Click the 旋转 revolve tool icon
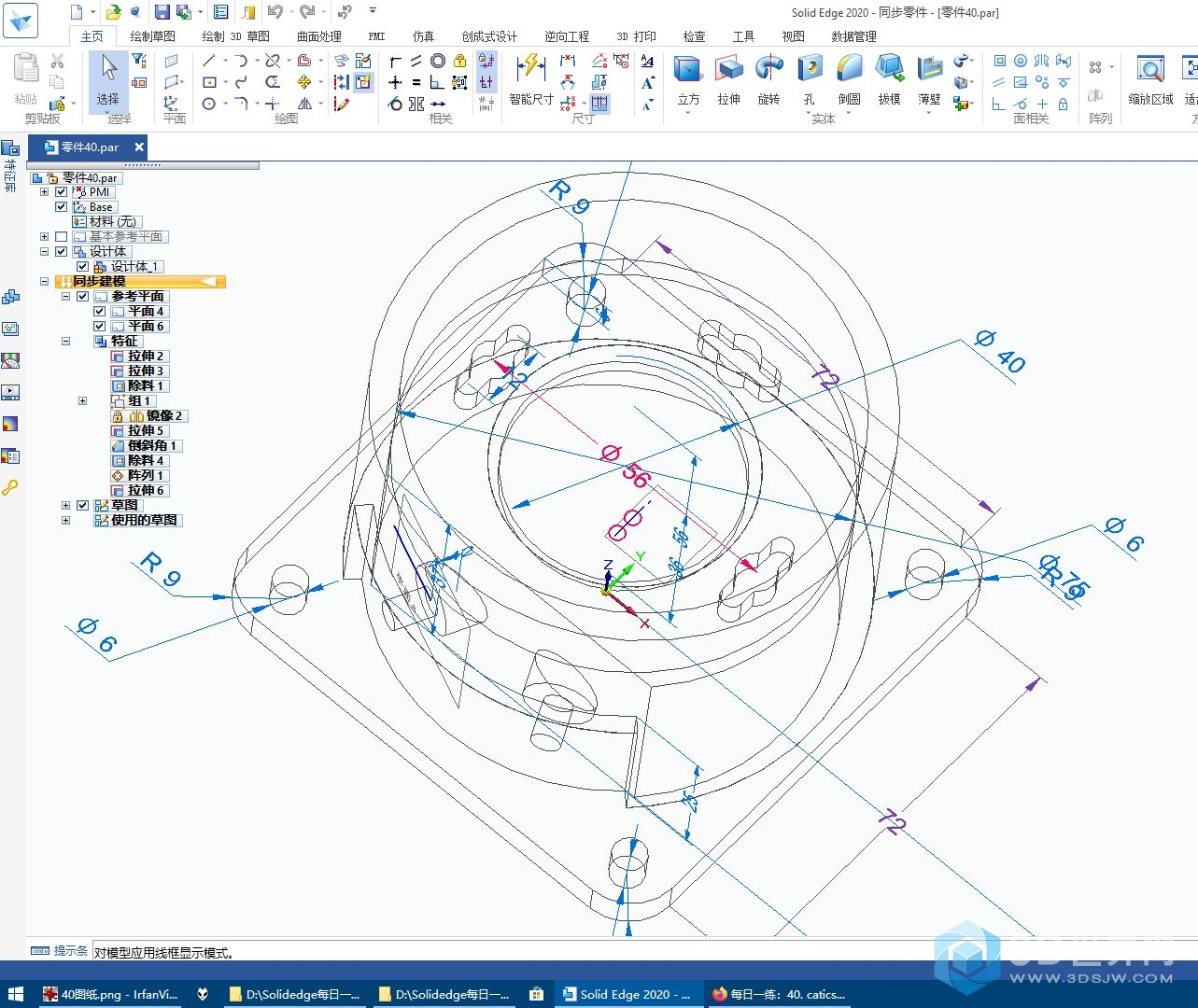The height and width of the screenshot is (1008, 1198). [x=768, y=68]
